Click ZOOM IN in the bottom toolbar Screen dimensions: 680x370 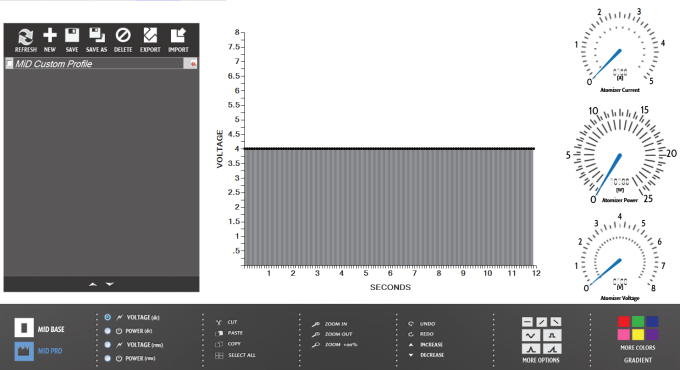(330, 324)
